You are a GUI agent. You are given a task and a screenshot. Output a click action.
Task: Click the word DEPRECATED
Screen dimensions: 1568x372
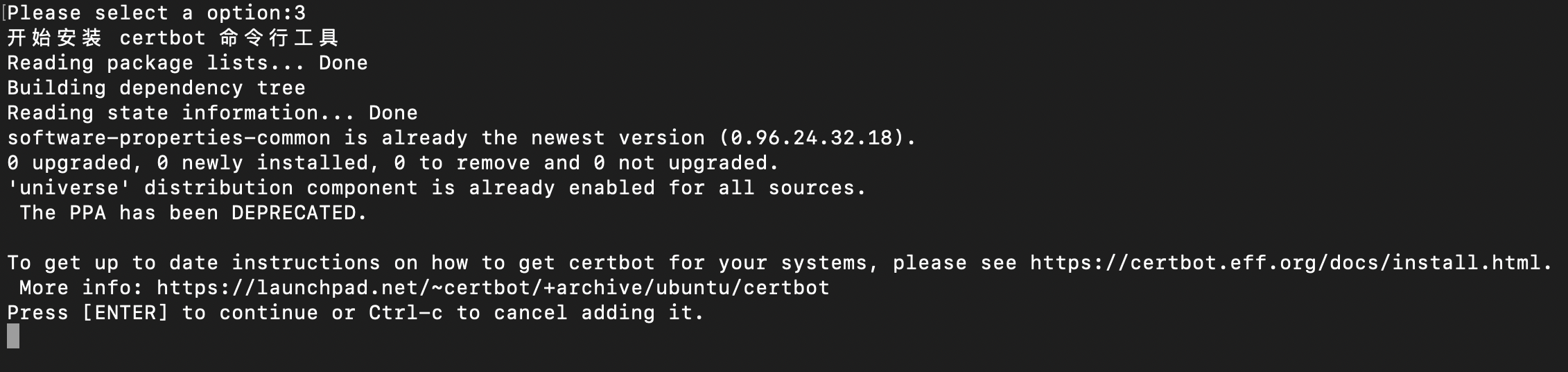pos(293,213)
